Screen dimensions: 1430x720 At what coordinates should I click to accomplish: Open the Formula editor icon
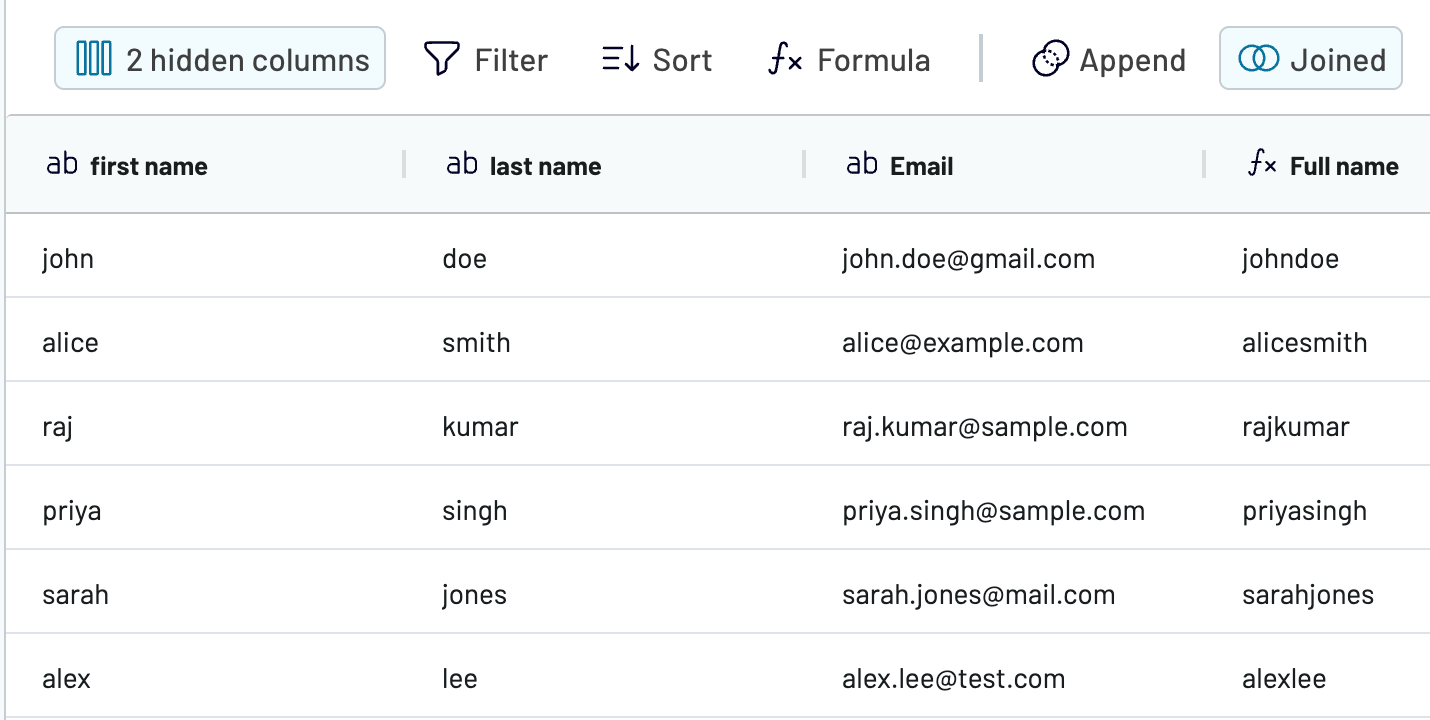[786, 60]
